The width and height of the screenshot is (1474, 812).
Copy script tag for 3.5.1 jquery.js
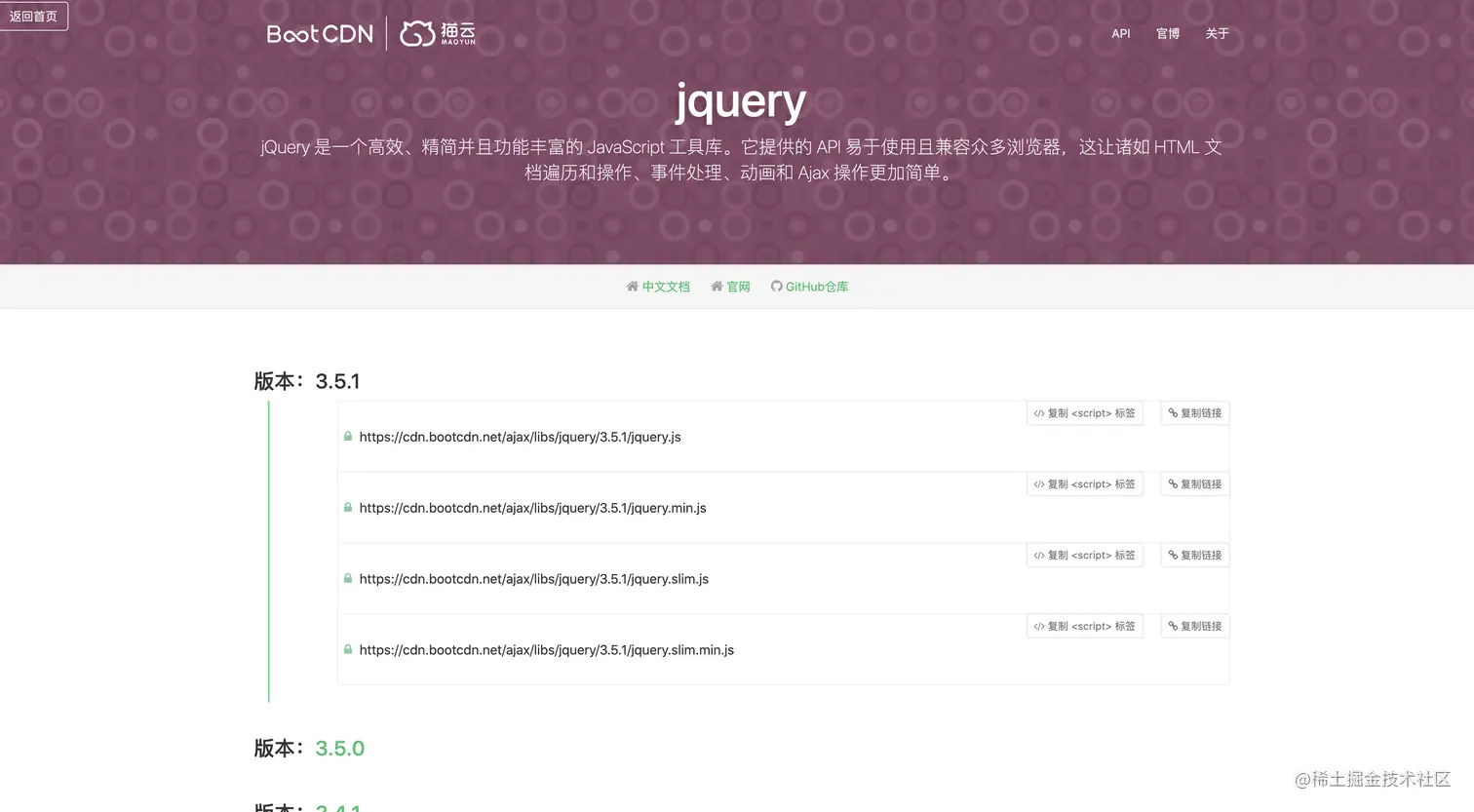(x=1085, y=413)
